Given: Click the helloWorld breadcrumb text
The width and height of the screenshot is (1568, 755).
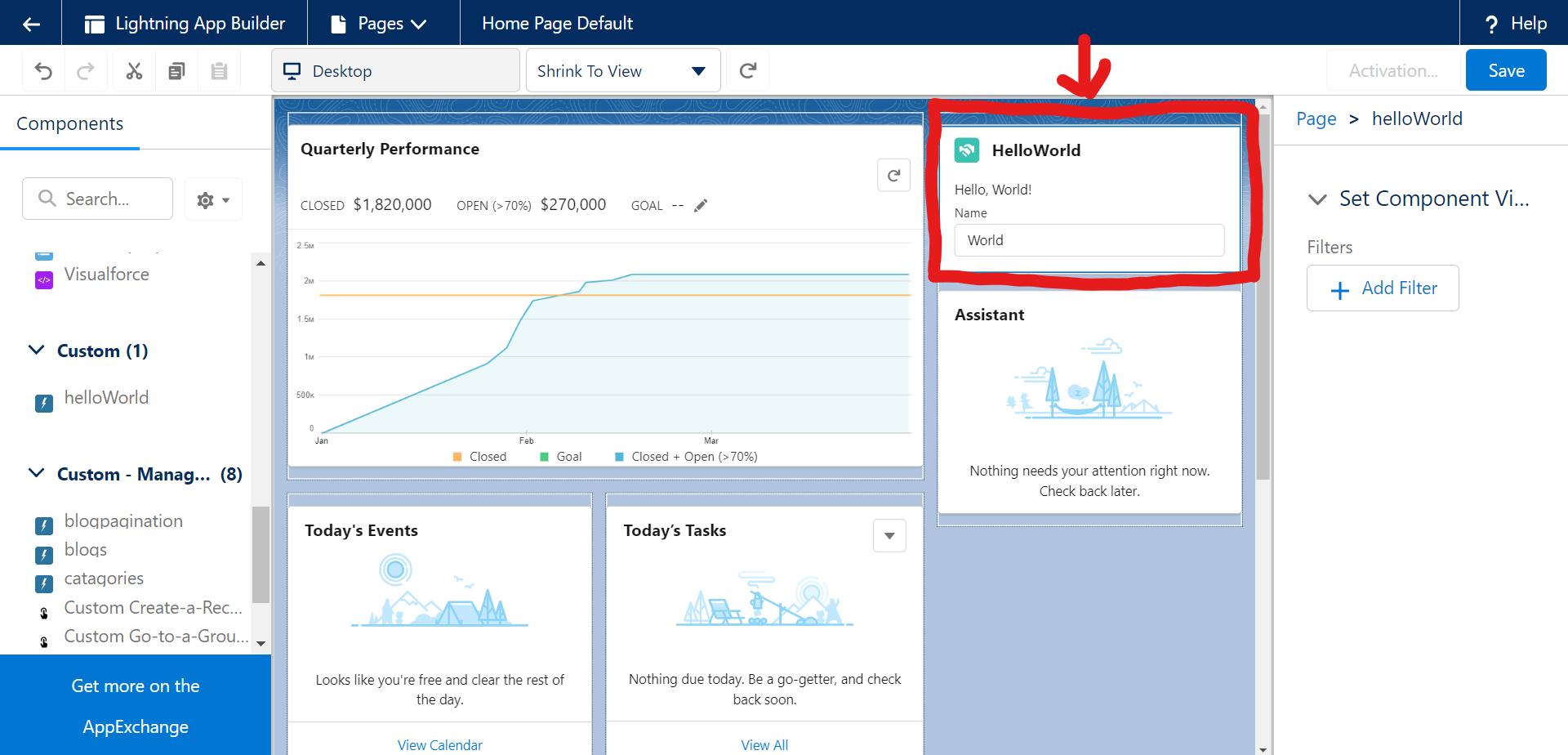Looking at the screenshot, I should 1417,118.
